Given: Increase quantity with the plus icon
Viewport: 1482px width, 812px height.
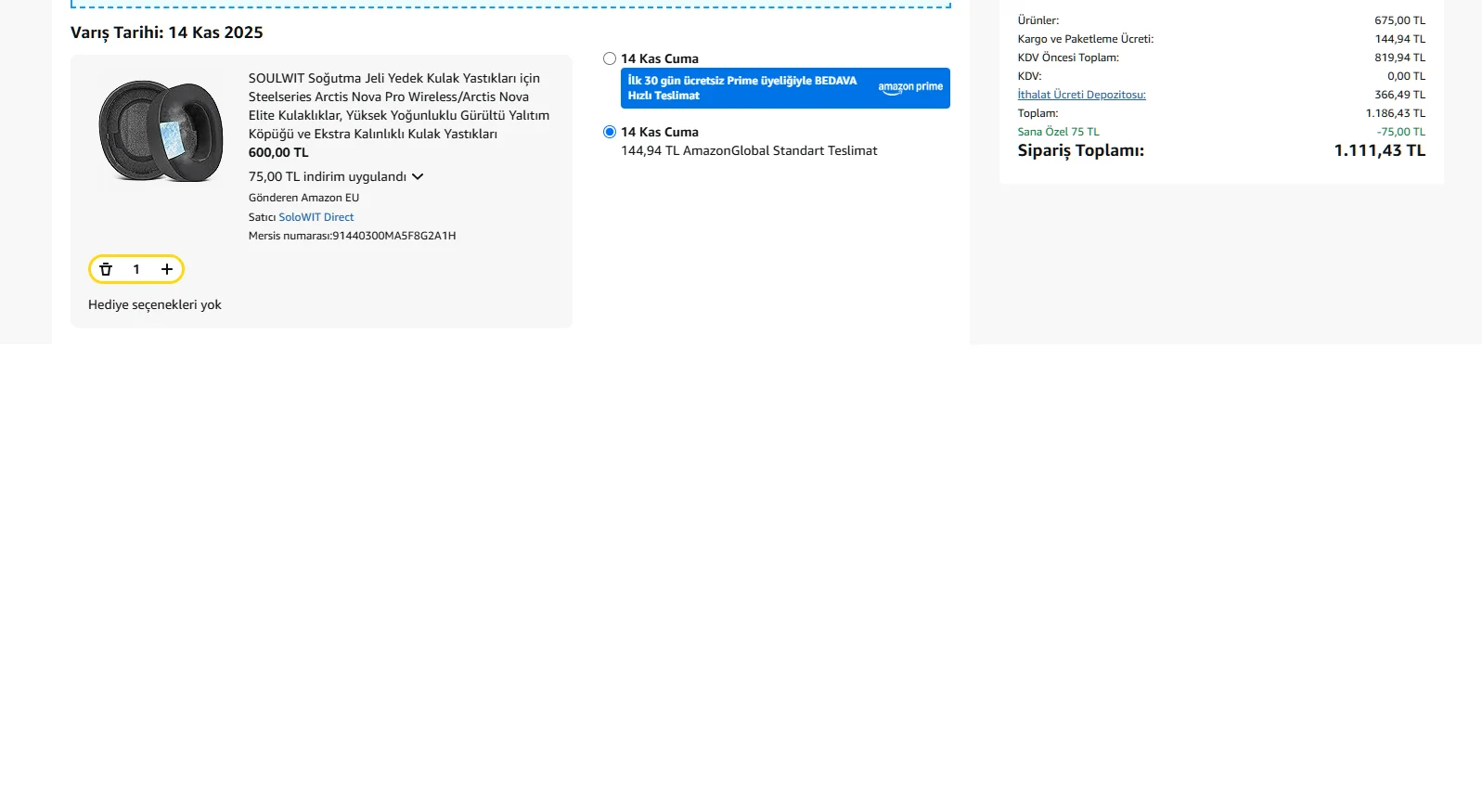Looking at the screenshot, I should click(x=167, y=269).
